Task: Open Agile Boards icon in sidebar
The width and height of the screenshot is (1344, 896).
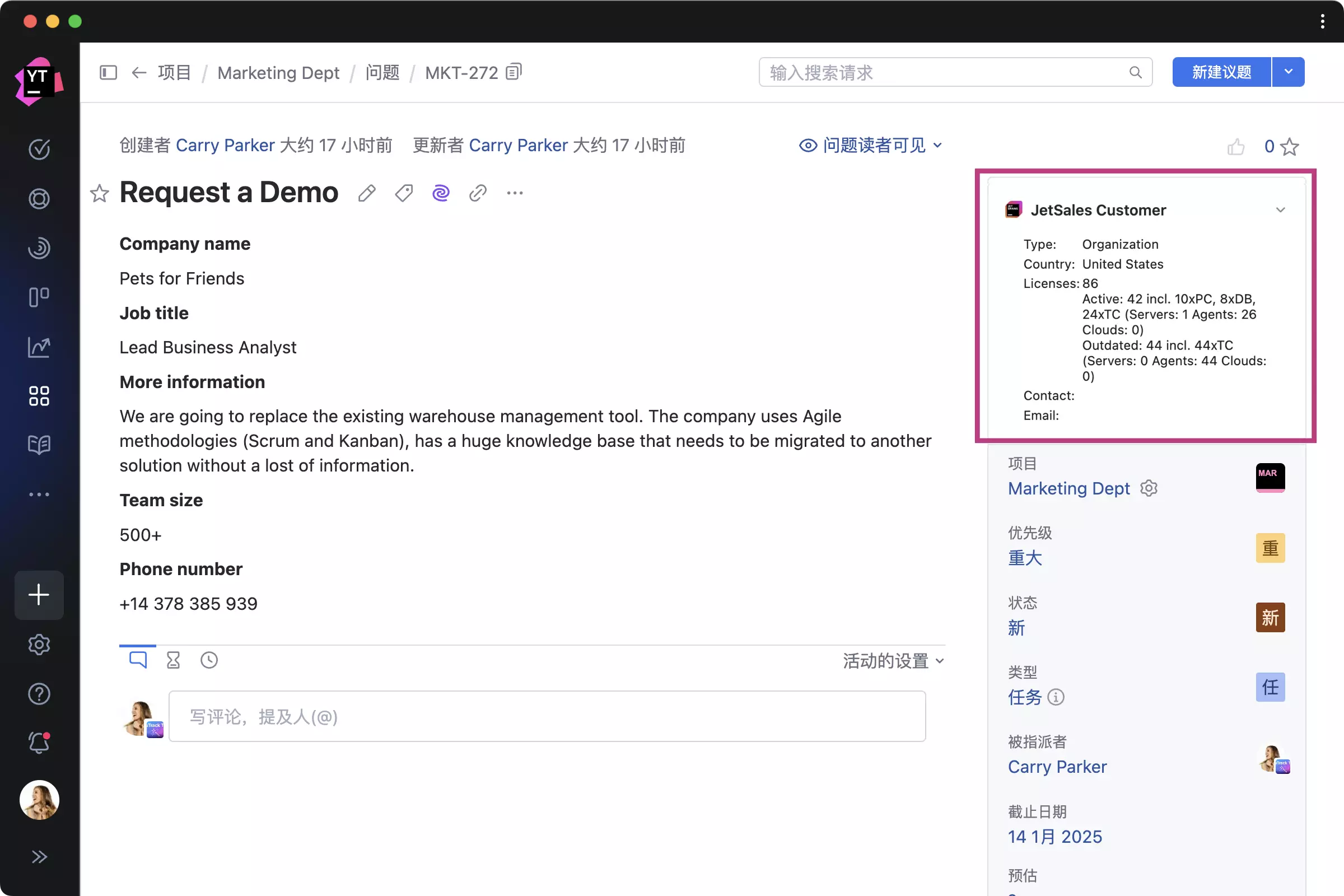Action: click(39, 297)
